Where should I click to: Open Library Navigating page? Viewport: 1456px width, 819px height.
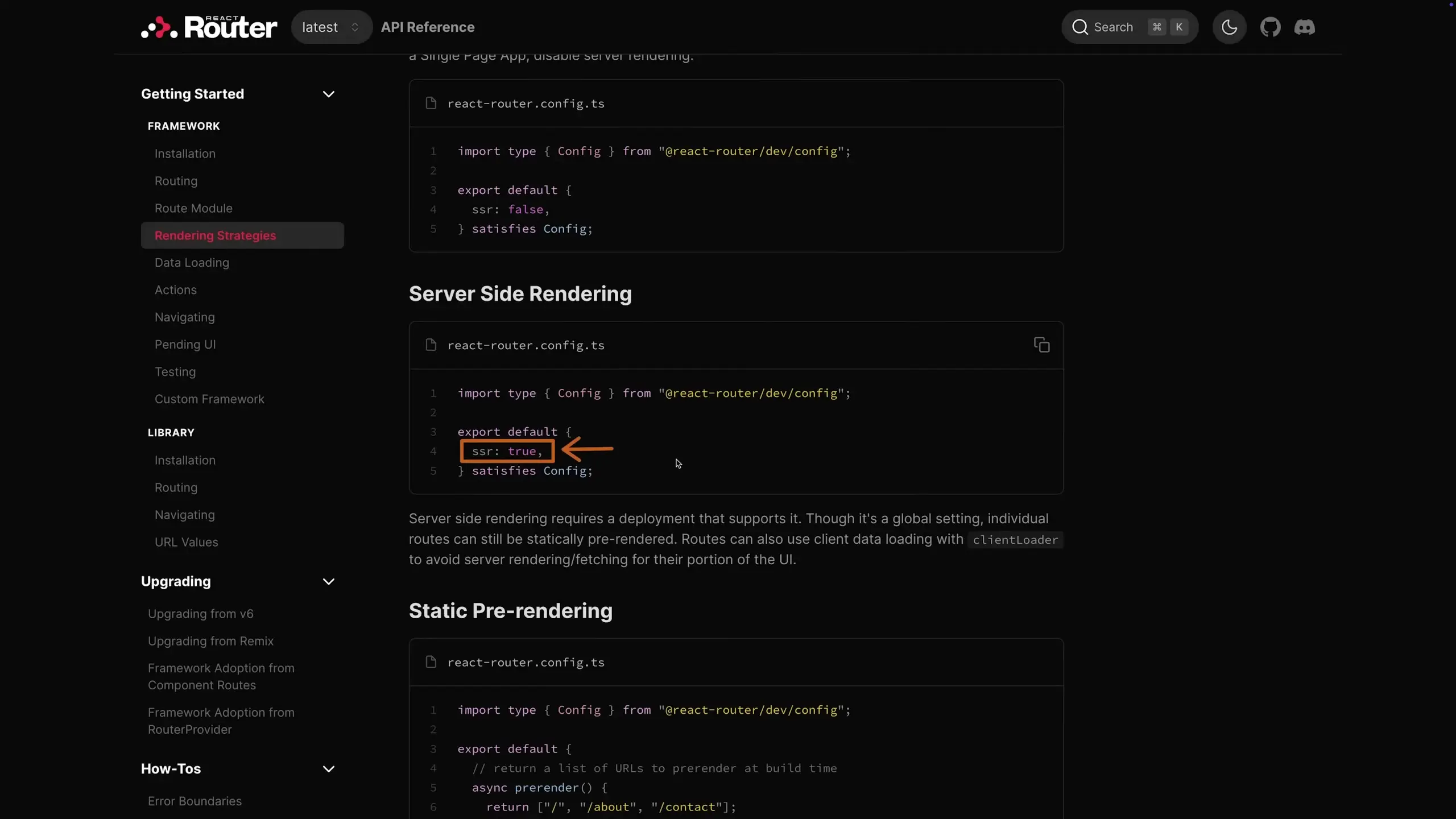tap(184, 515)
